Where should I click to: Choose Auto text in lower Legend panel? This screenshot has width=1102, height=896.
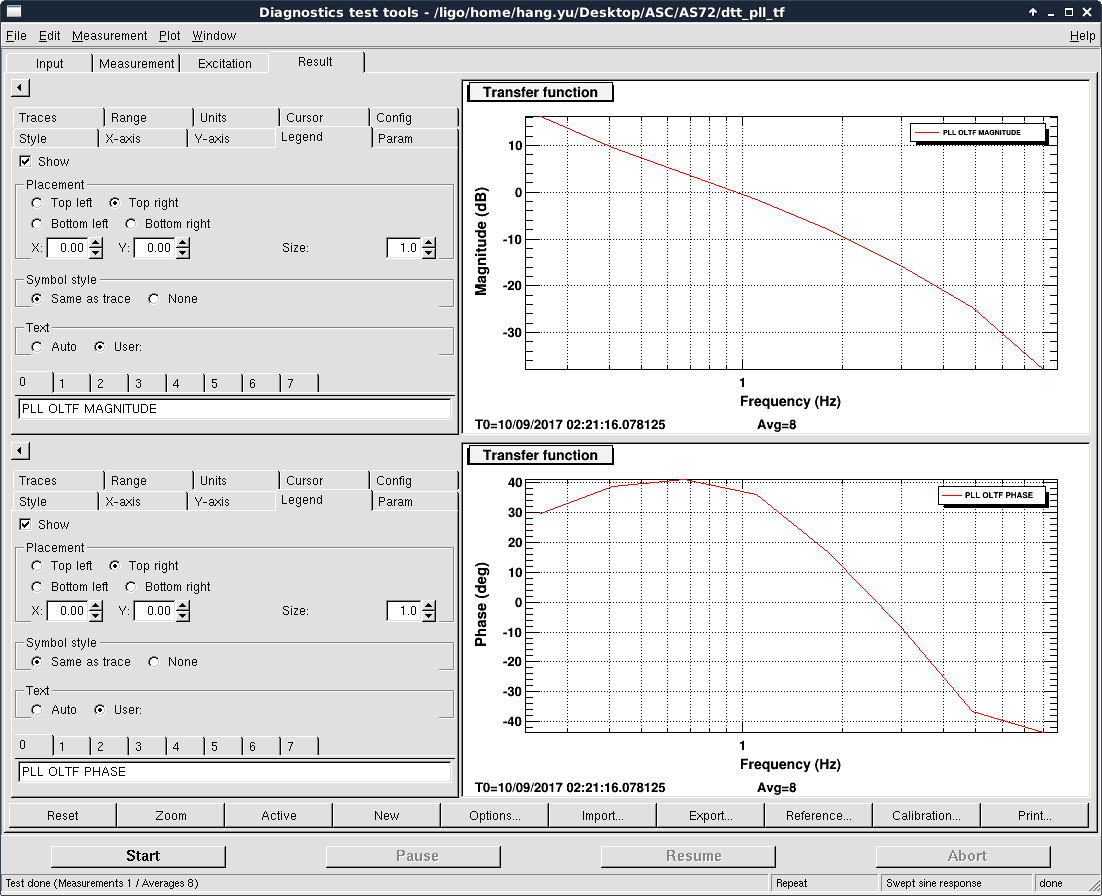37,710
